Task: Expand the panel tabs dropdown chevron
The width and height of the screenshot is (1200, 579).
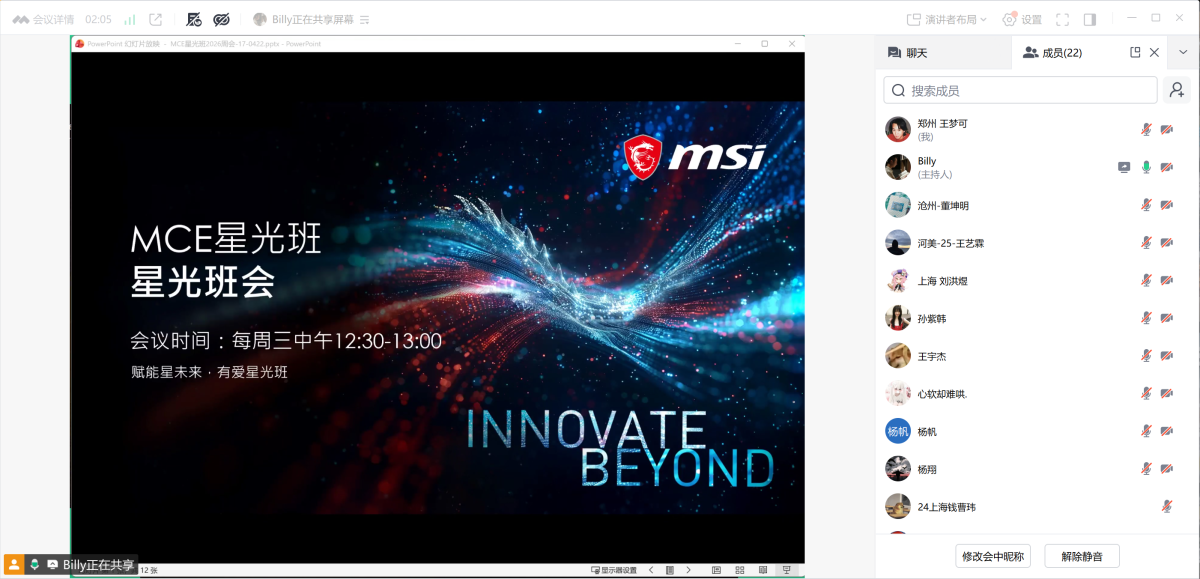Action: click(x=1183, y=52)
